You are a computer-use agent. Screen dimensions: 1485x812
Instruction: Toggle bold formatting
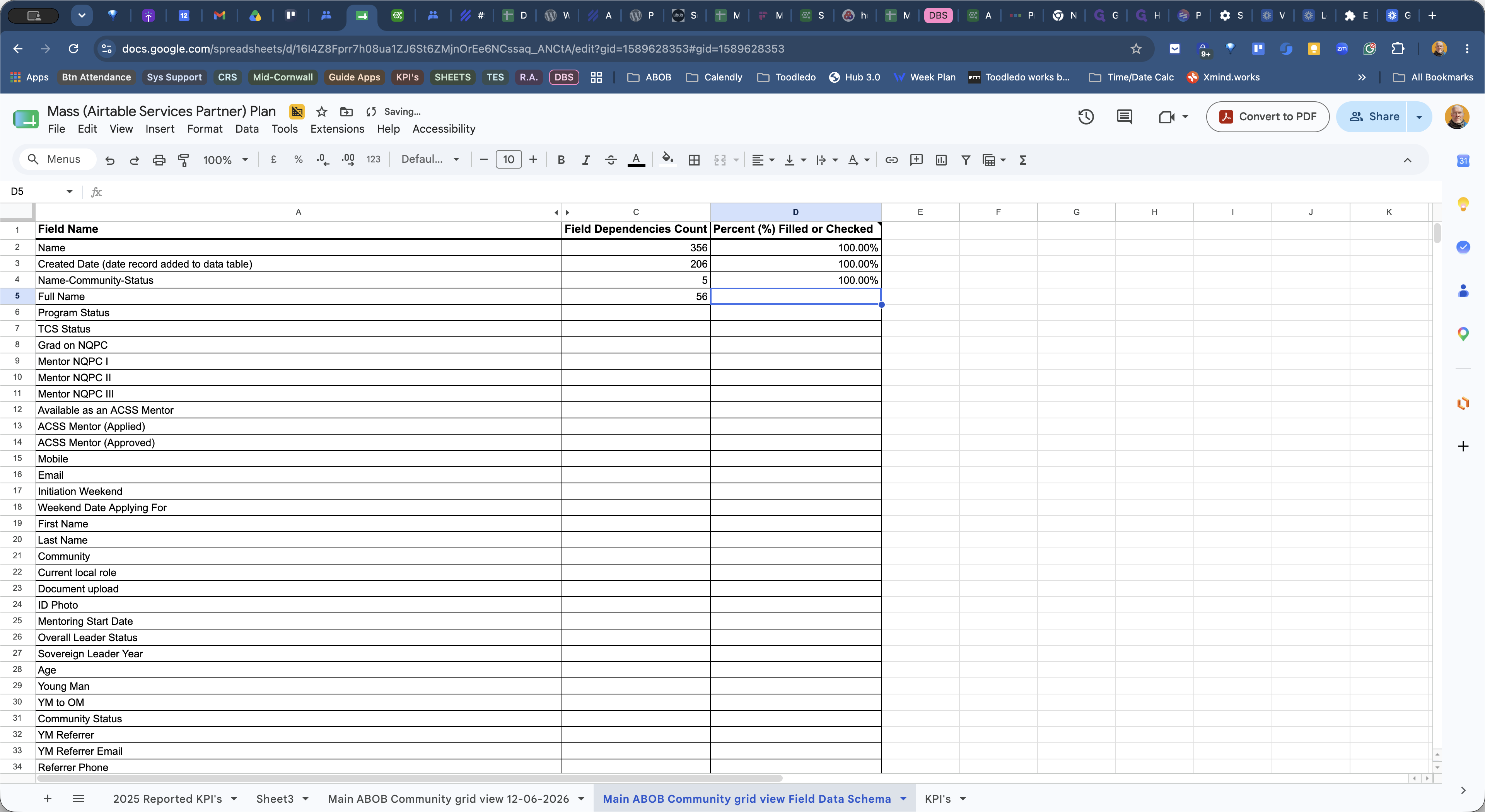pyautogui.click(x=561, y=160)
